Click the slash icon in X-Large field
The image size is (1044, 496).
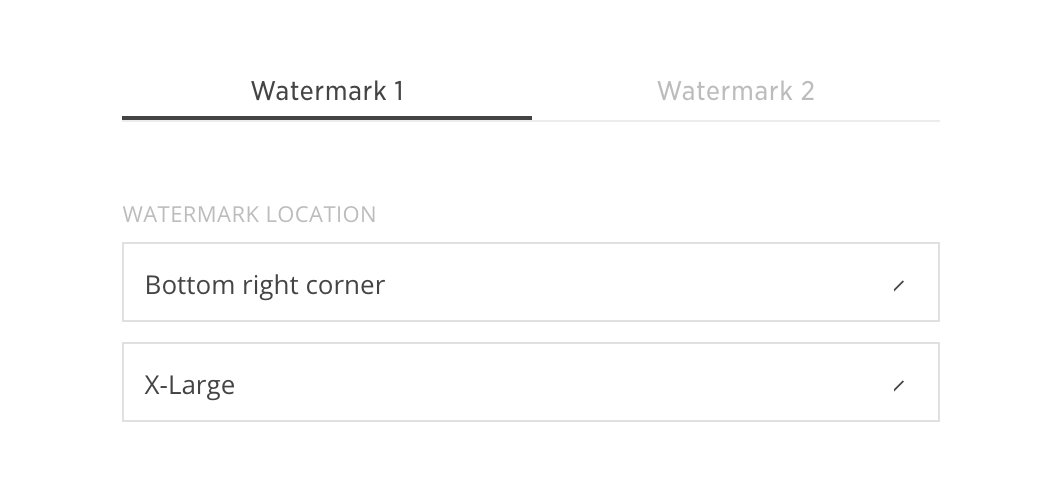tap(898, 385)
